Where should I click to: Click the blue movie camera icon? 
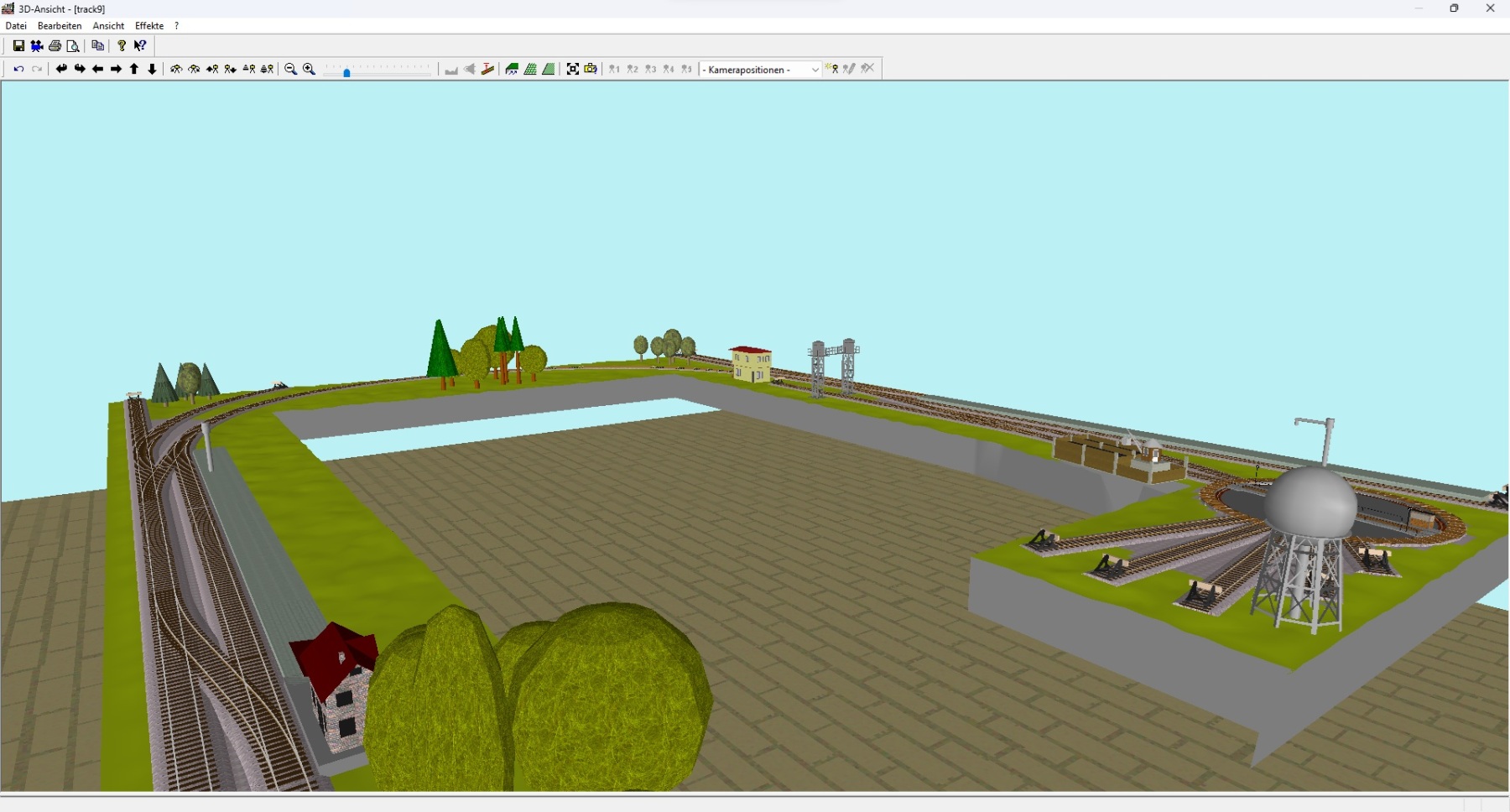[37, 46]
